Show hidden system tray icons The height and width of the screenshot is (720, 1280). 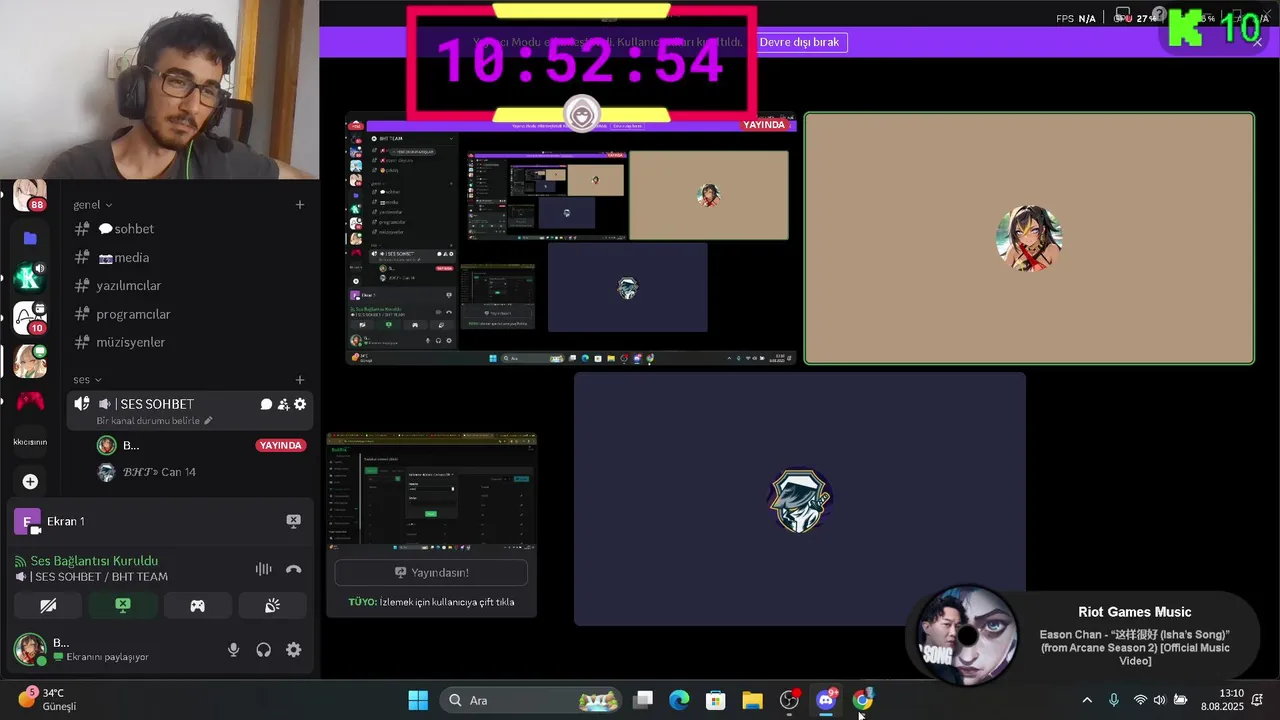point(1087,700)
